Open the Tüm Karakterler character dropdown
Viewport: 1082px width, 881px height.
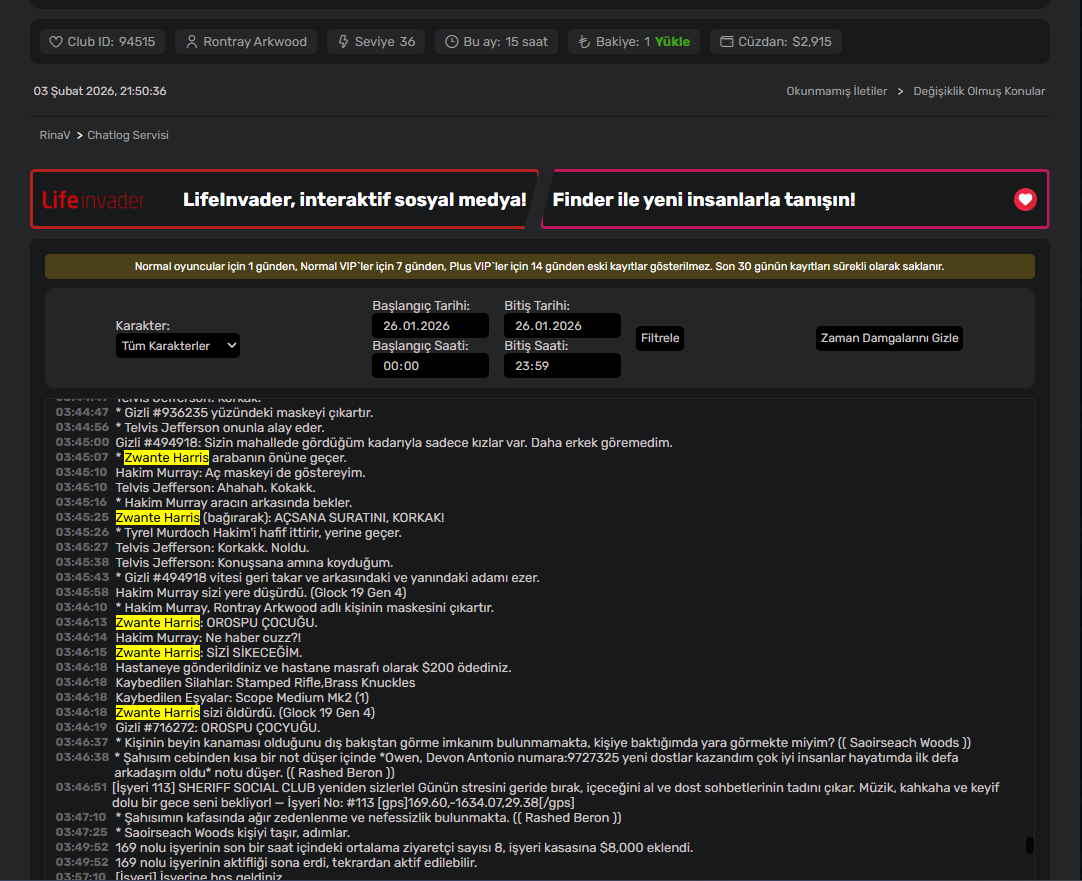(x=177, y=346)
